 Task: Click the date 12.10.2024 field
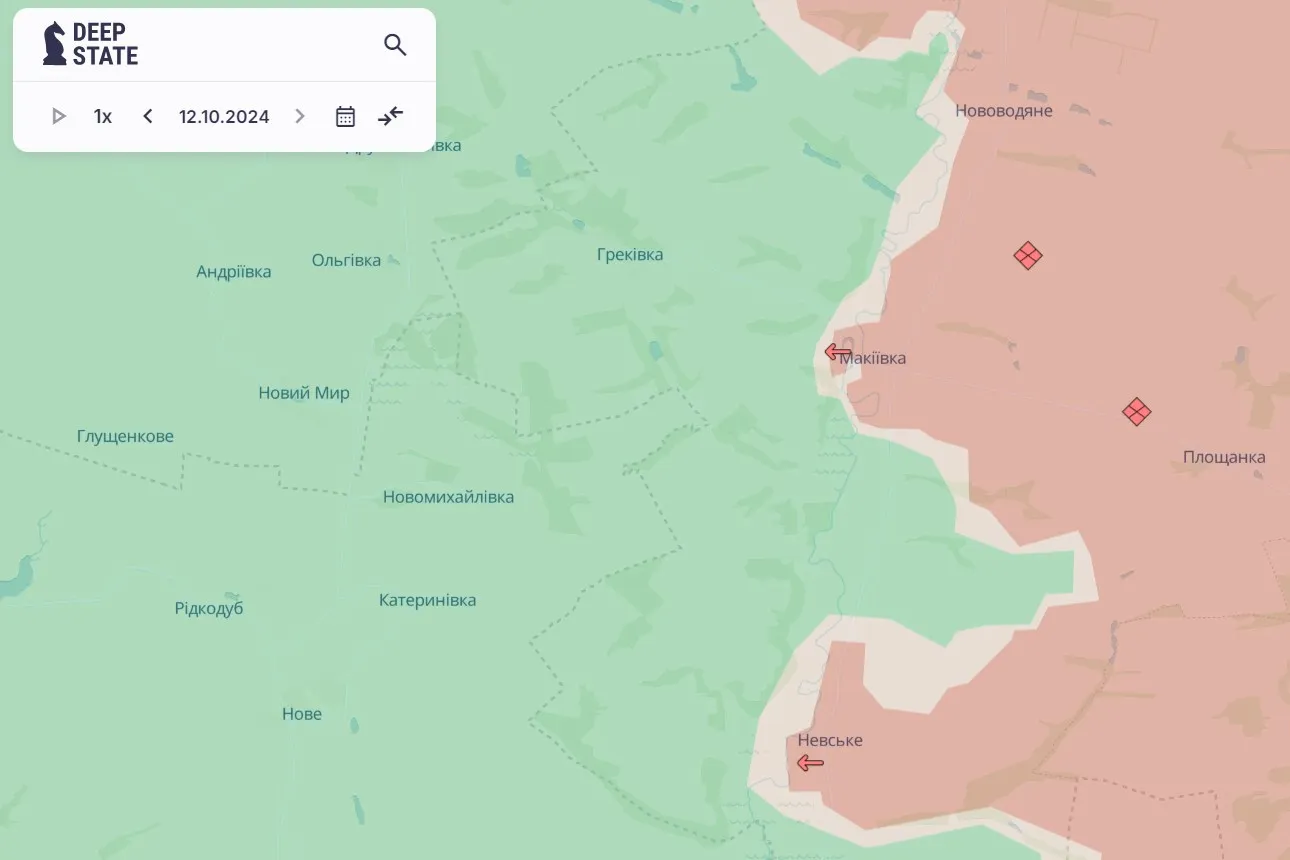point(224,117)
